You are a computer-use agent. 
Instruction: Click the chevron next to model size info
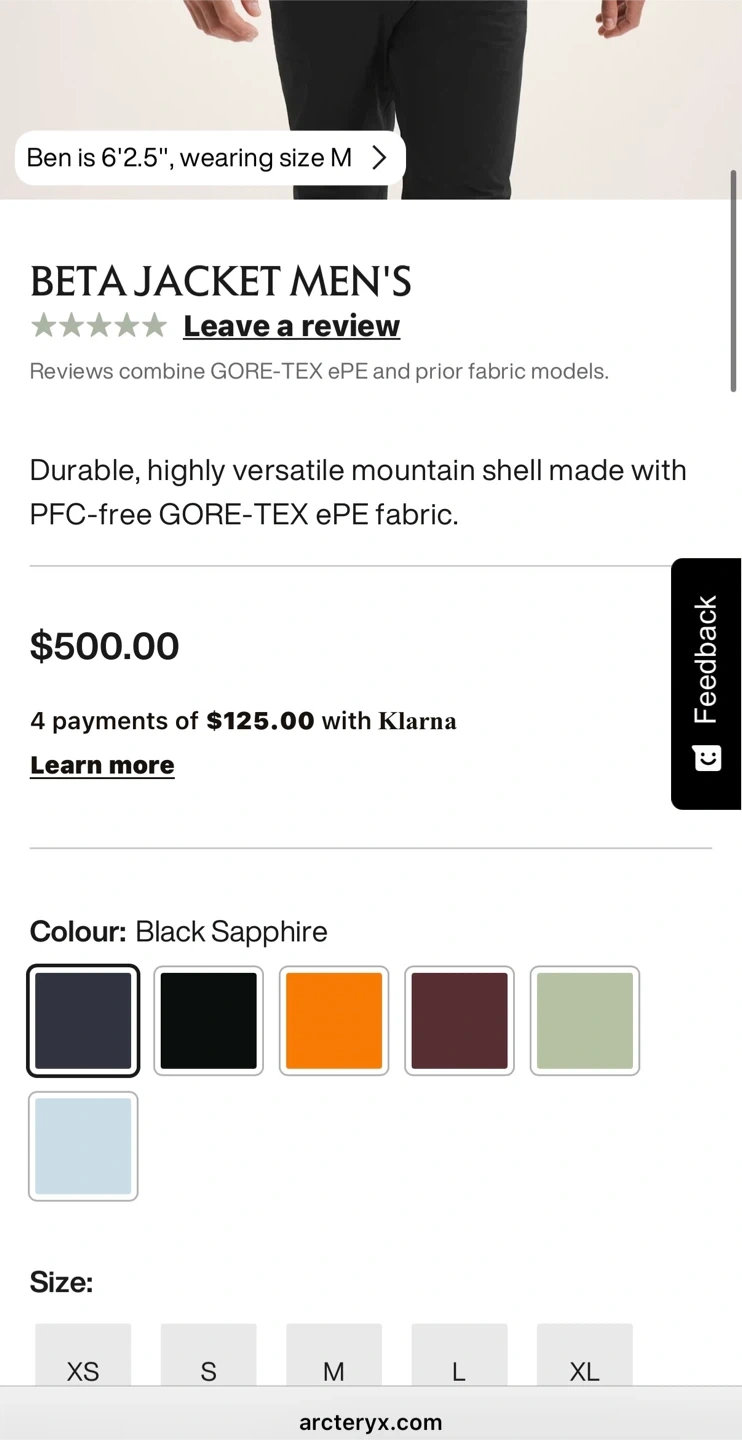(379, 158)
